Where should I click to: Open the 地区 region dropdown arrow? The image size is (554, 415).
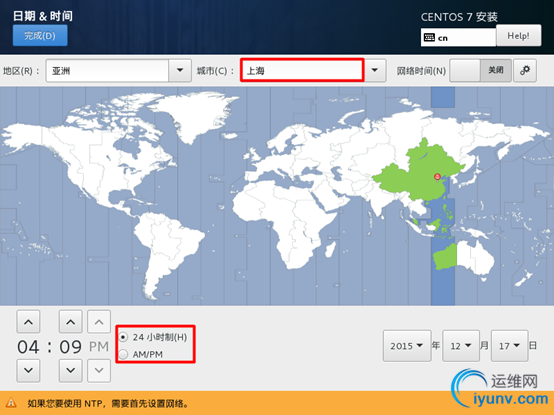pos(180,70)
